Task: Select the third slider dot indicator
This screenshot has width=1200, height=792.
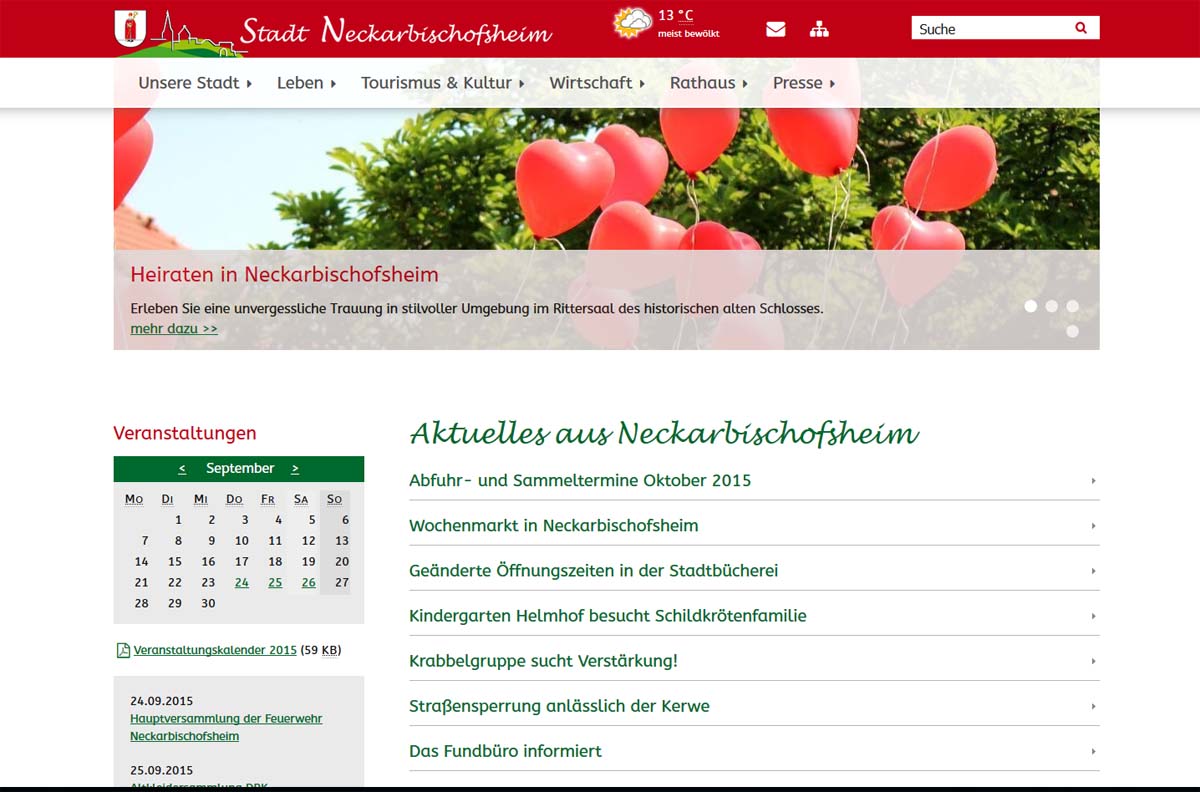Action: coord(1072,306)
